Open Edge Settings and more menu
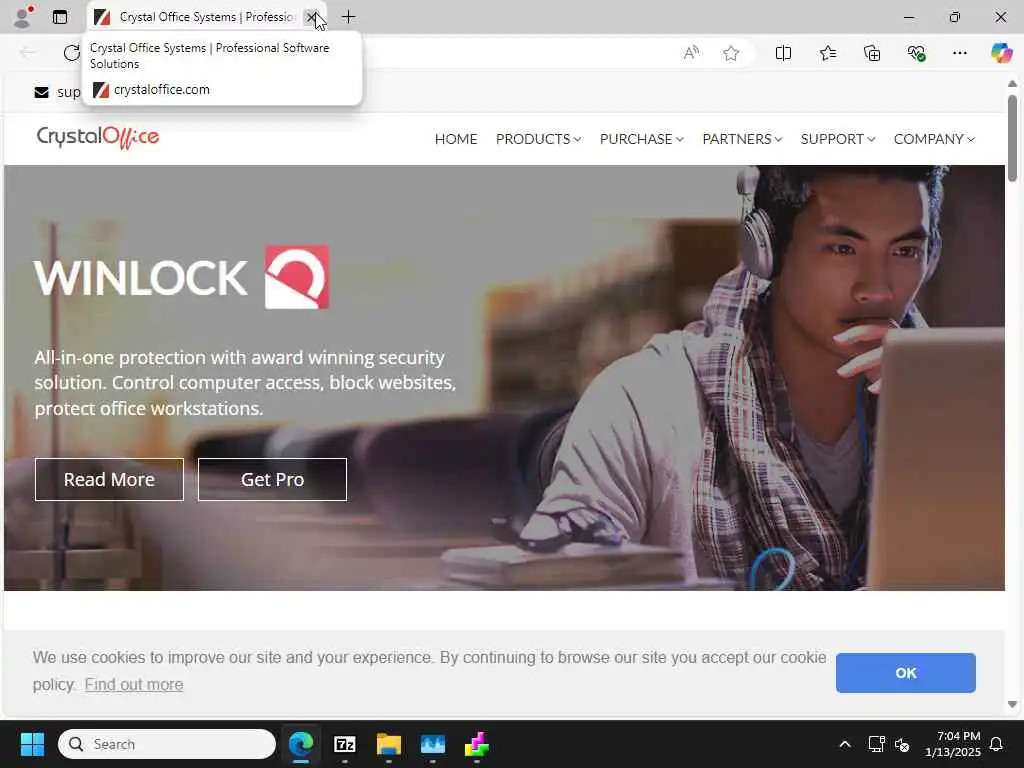Screen dimensions: 1024x768 click(x=959, y=53)
